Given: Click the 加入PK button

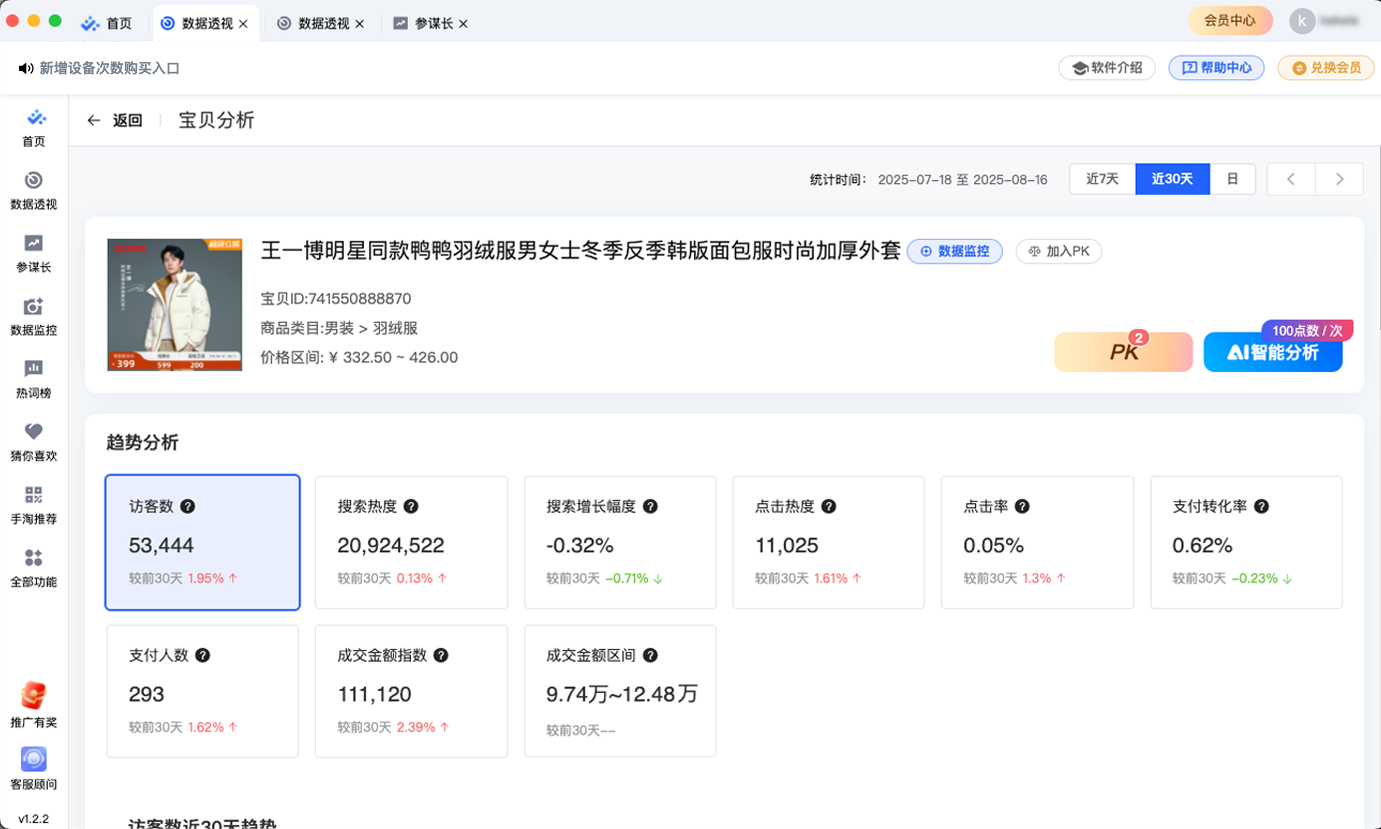Looking at the screenshot, I should click(1058, 251).
